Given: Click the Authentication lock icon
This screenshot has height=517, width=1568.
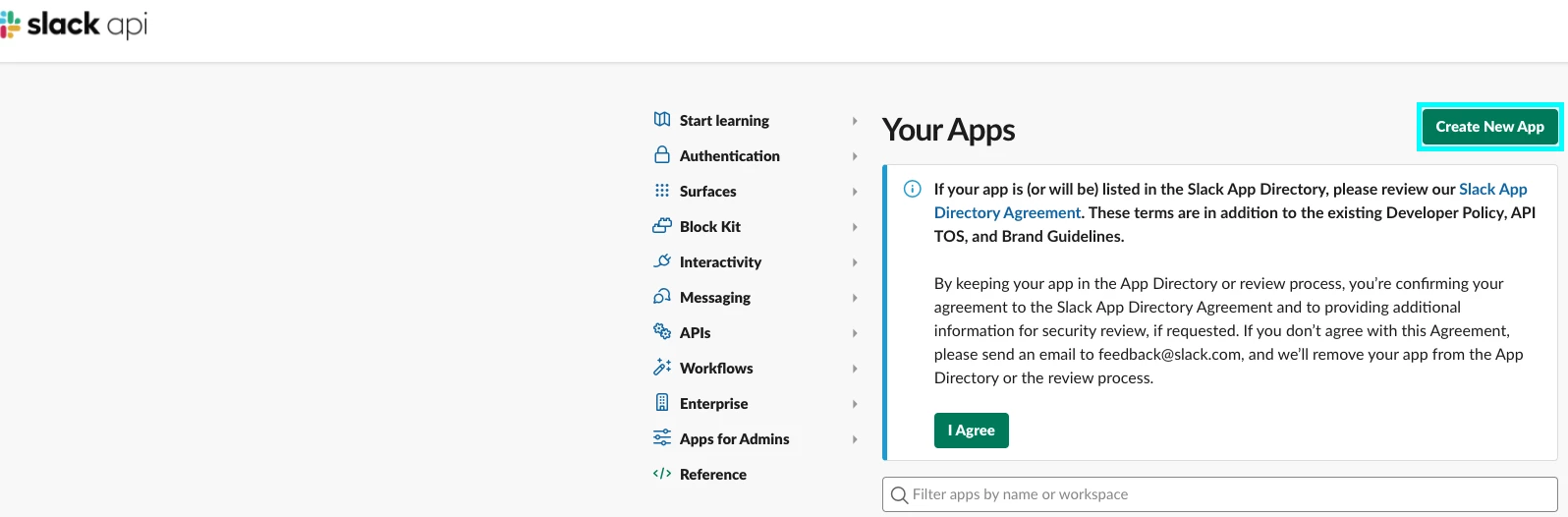Looking at the screenshot, I should pos(662,155).
